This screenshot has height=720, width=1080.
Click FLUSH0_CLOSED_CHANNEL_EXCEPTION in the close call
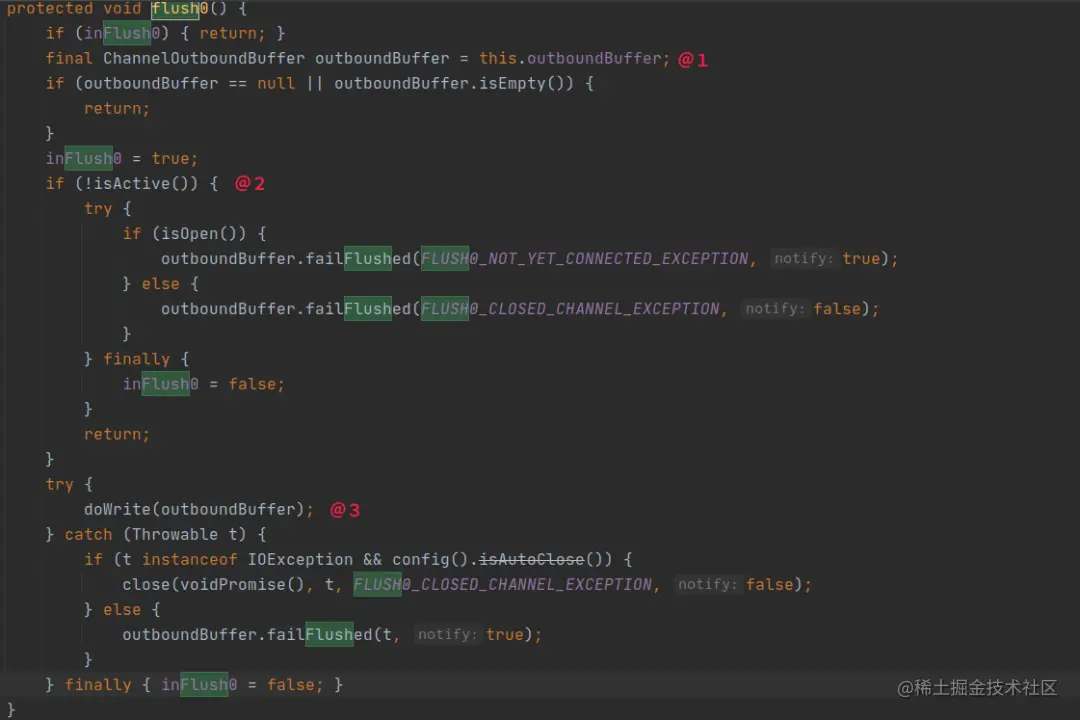pos(503,584)
